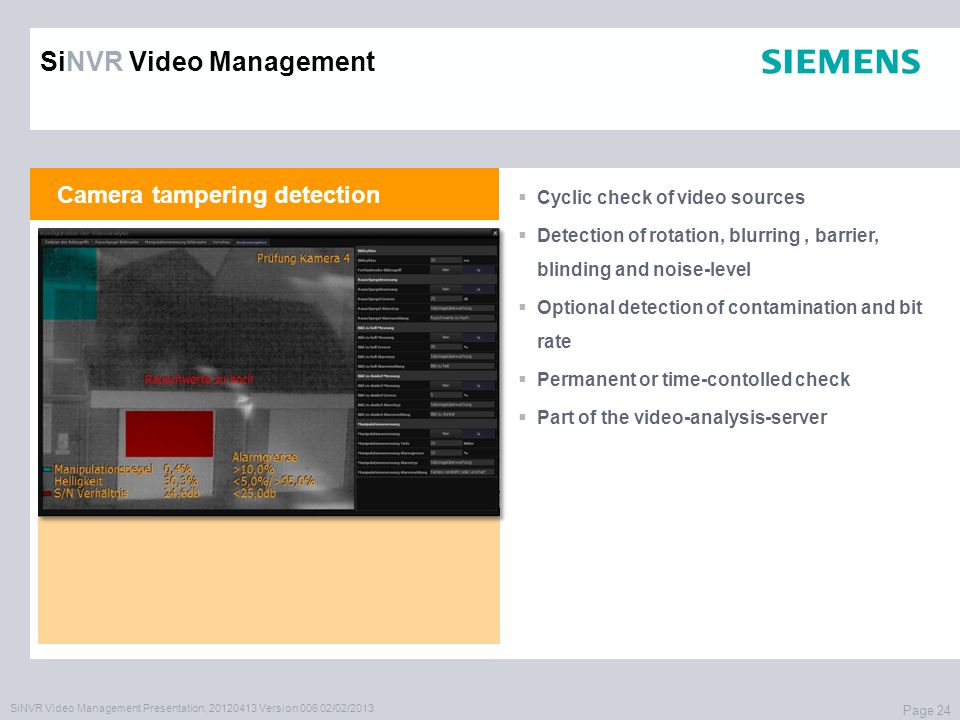The image size is (960, 720).
Task: Click the red rectangle in the camera image
Action: 170,433
